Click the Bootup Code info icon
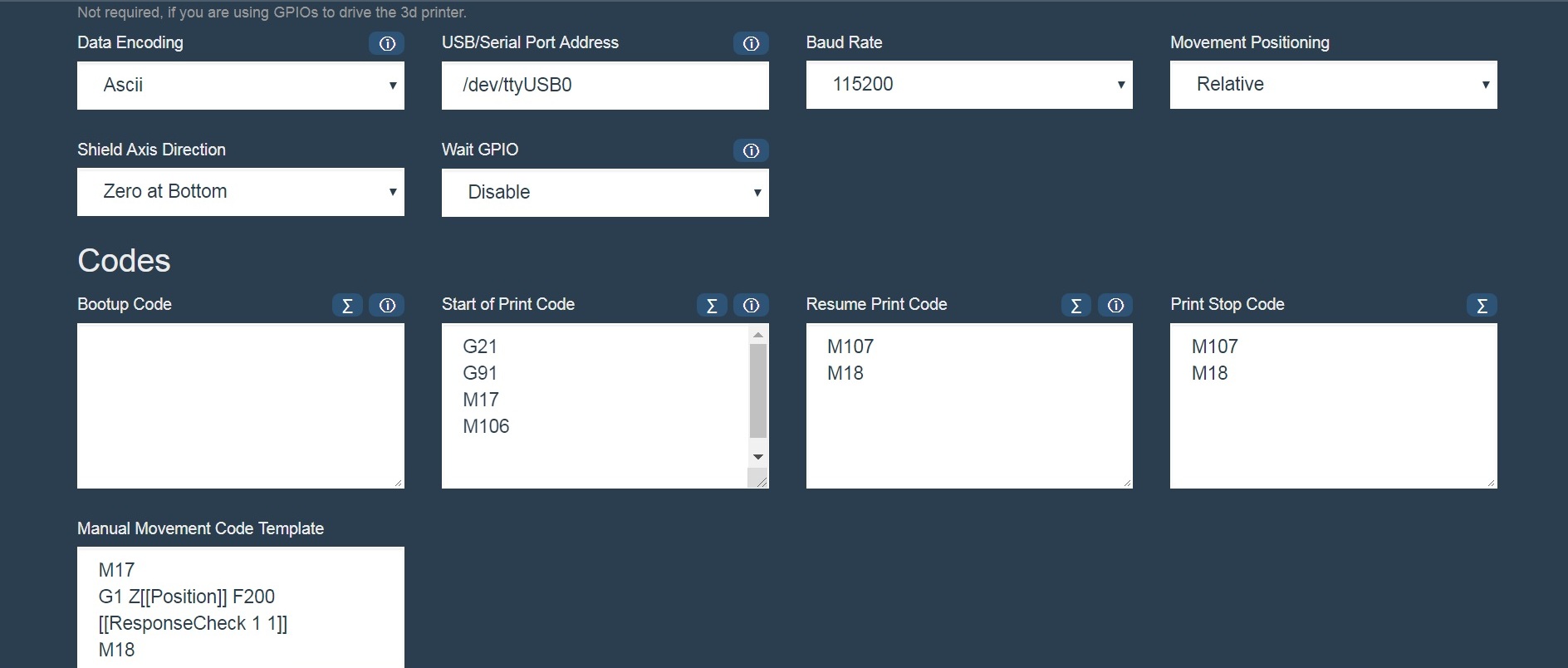 [x=386, y=305]
